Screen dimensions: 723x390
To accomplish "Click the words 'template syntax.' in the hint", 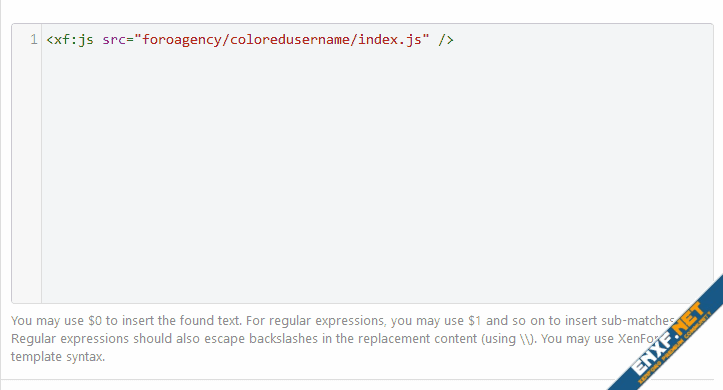I will click(58, 357).
